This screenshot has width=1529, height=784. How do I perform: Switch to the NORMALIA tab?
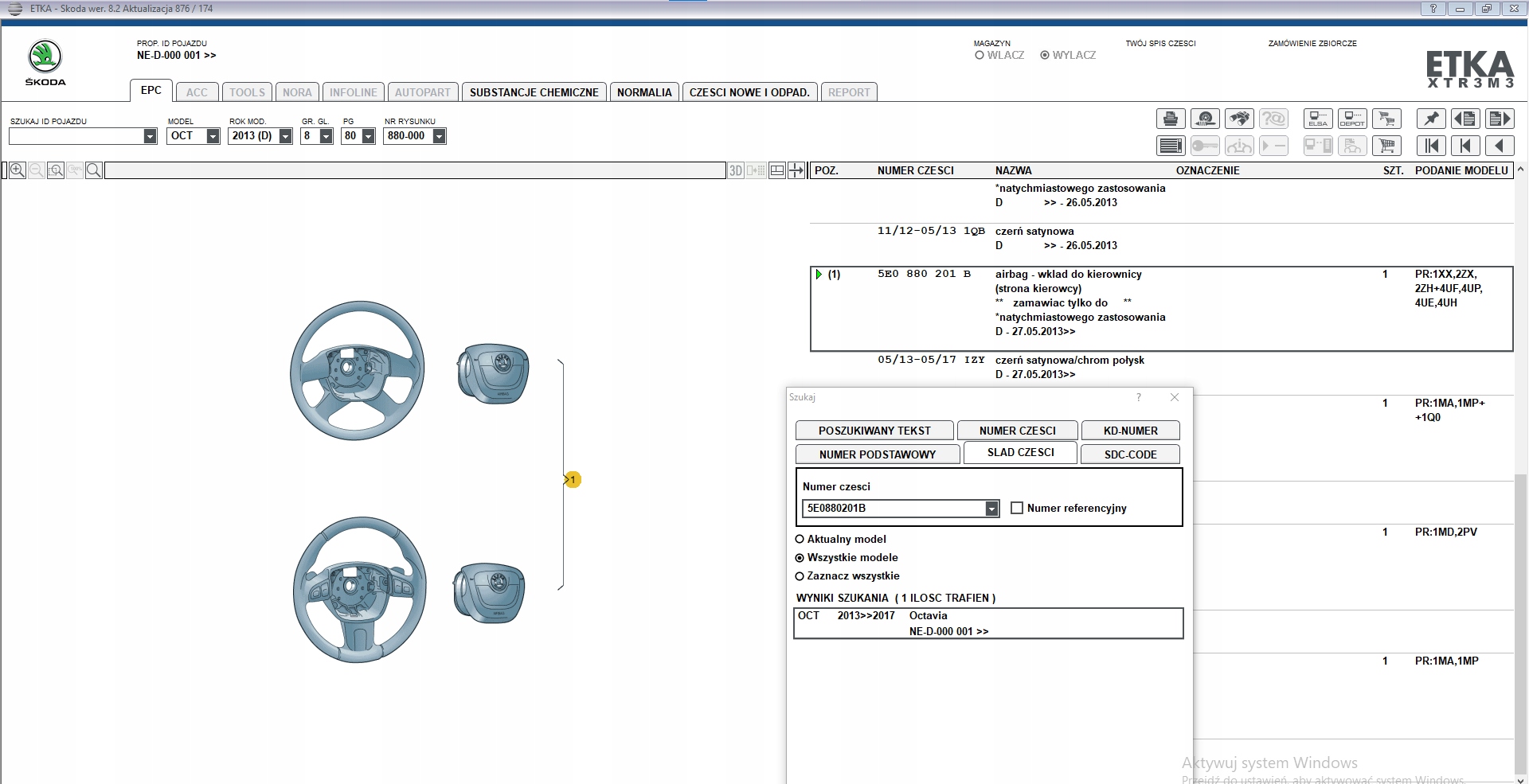[x=644, y=92]
